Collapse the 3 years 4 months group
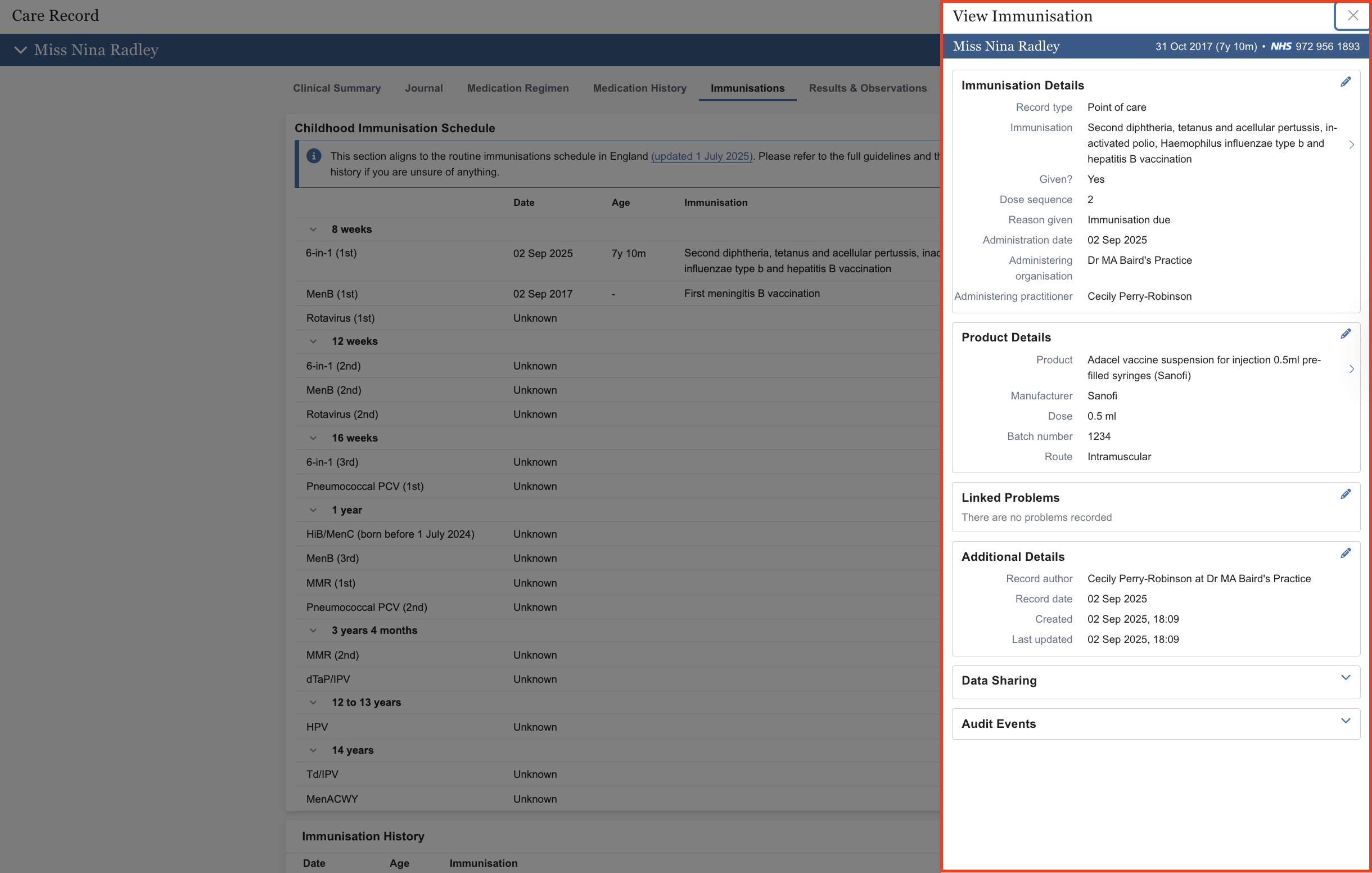 (313, 630)
